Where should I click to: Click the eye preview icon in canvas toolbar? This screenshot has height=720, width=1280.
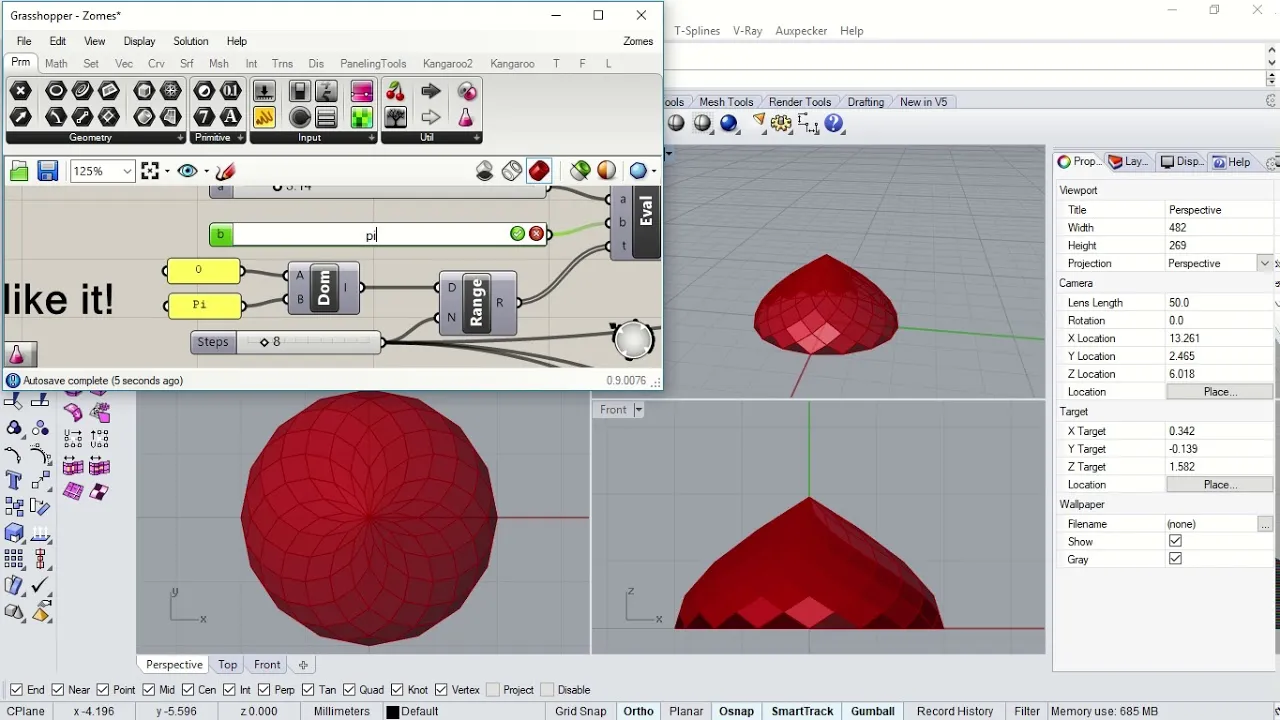187,171
